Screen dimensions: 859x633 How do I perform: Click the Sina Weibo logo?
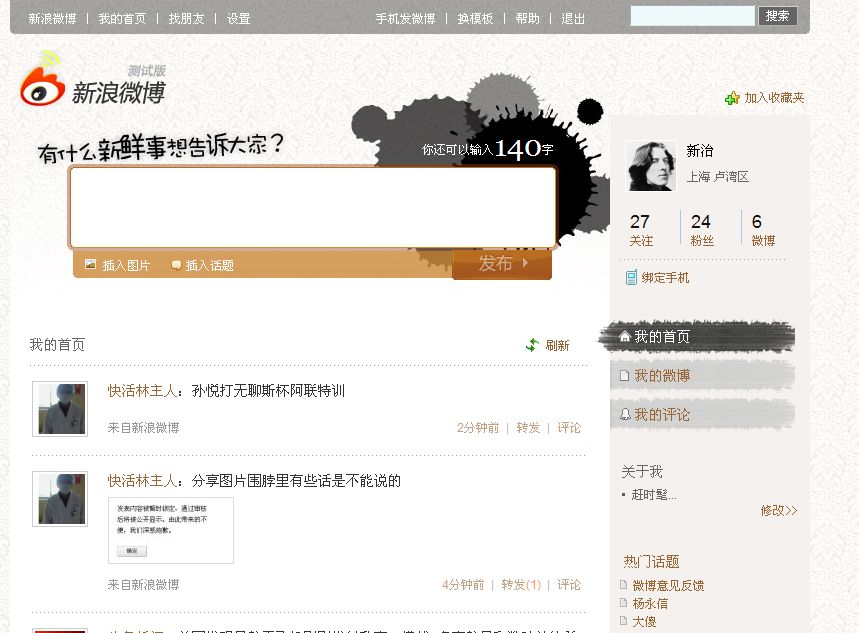pos(92,85)
